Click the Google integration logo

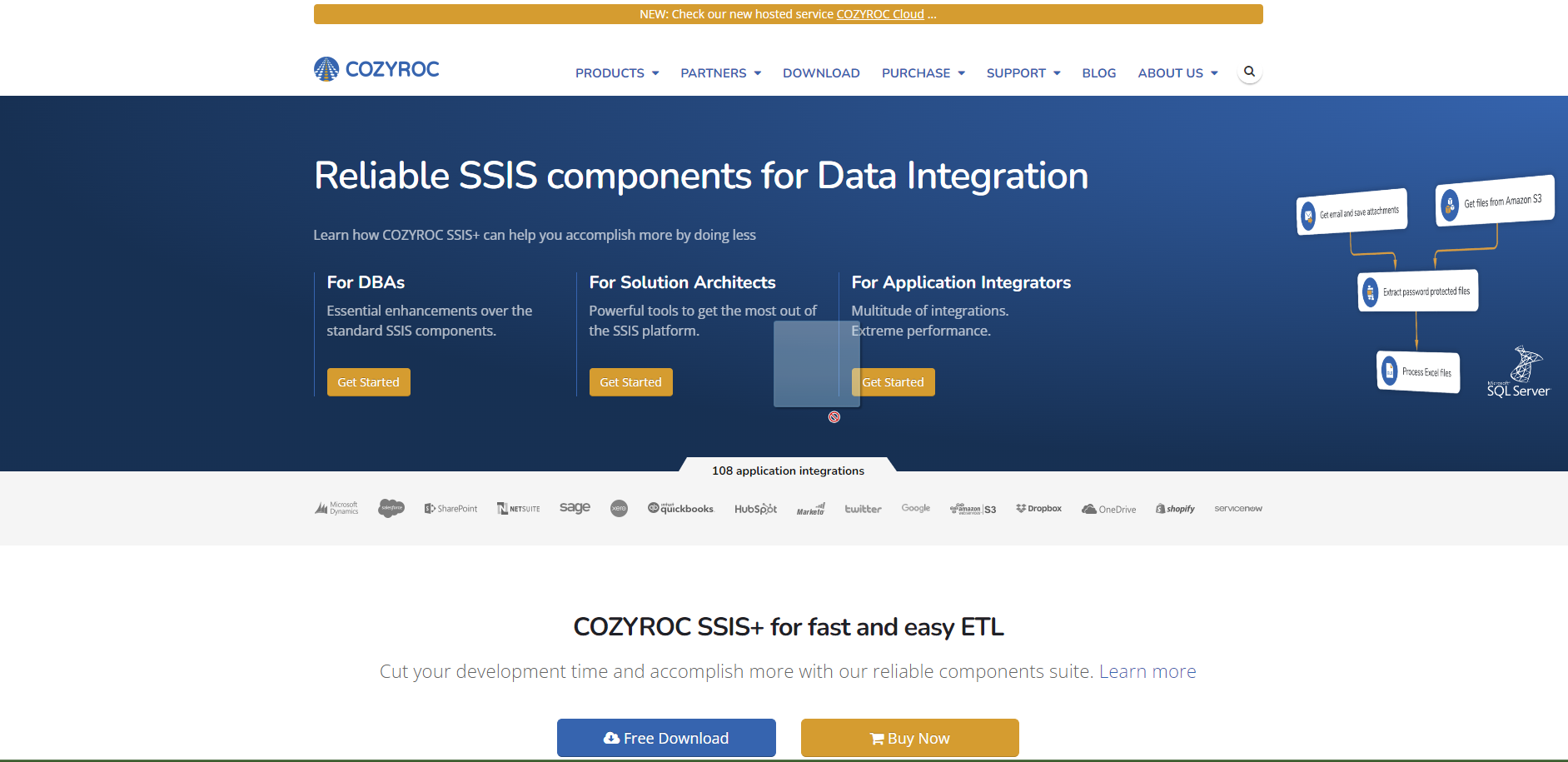(916, 508)
